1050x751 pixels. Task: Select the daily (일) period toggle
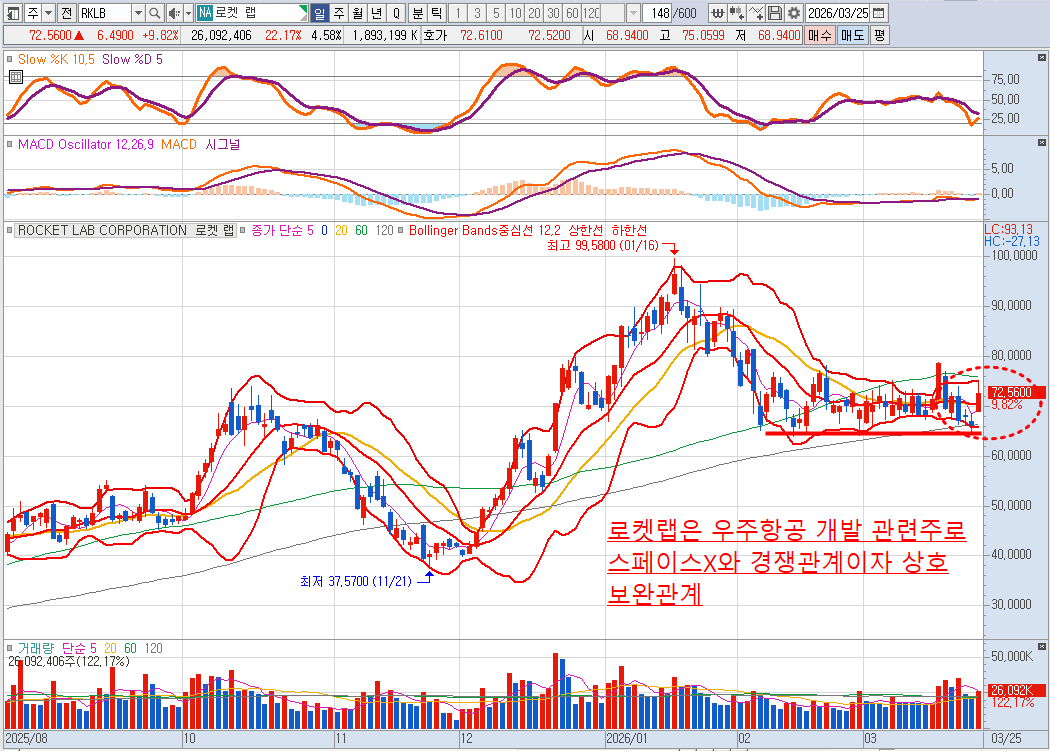[320, 13]
